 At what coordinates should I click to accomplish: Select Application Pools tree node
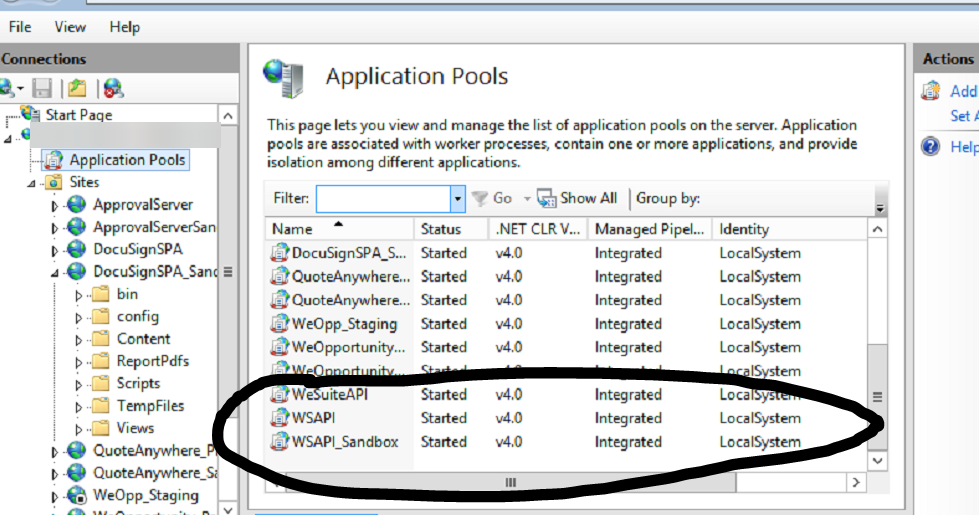127,160
